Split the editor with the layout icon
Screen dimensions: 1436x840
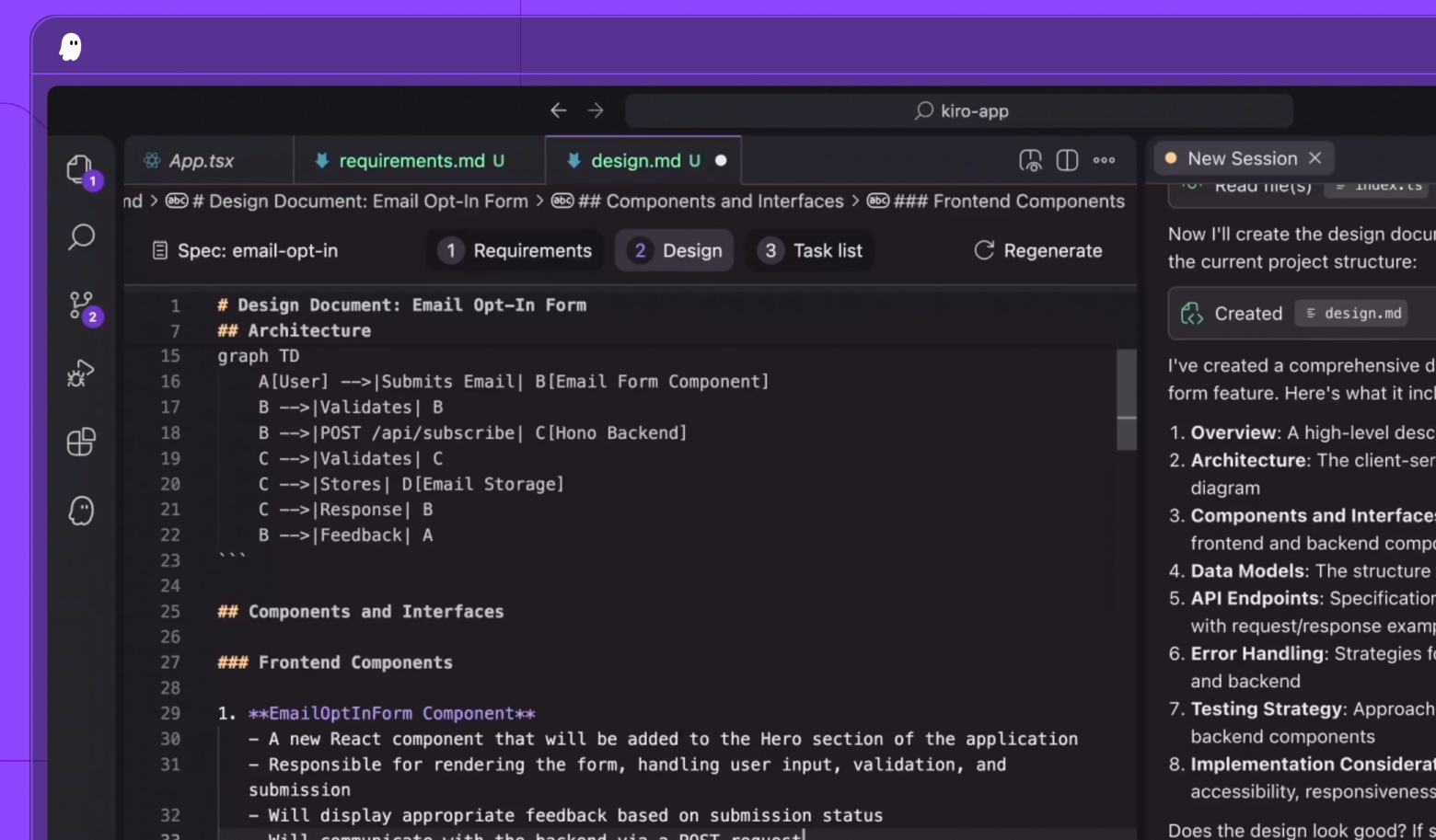click(x=1067, y=160)
